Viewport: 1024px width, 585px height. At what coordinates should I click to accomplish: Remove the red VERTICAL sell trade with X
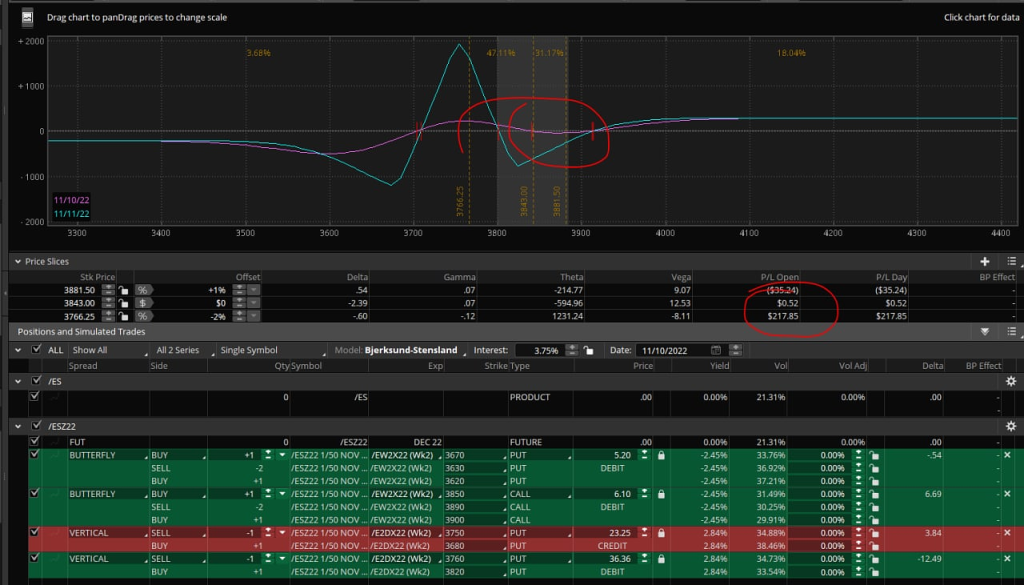(x=1006, y=532)
